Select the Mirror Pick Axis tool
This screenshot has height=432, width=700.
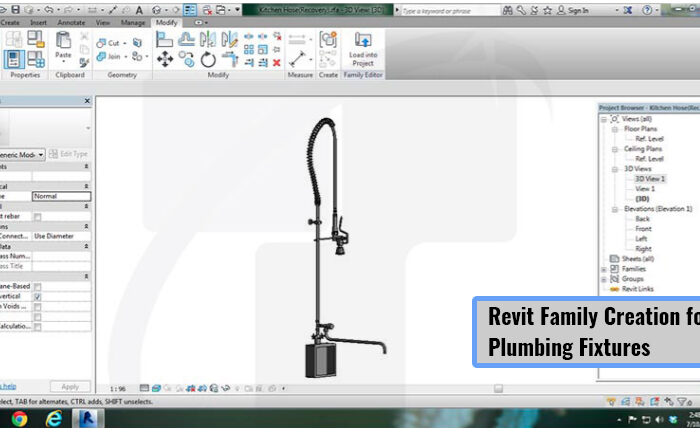pos(208,40)
